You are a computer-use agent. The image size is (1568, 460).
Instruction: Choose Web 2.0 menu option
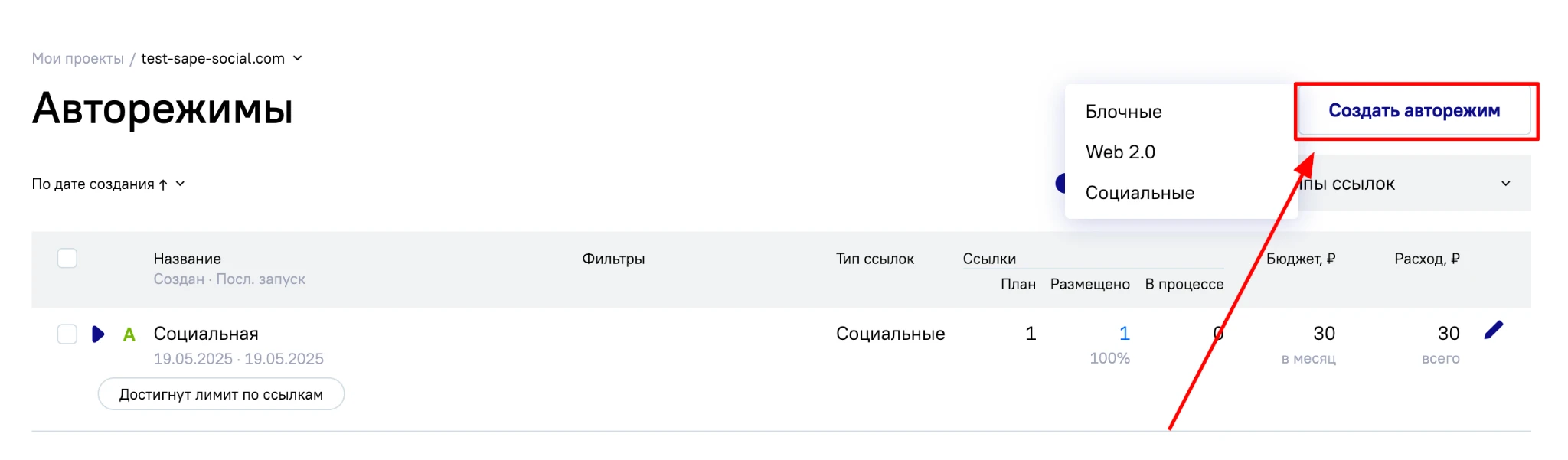[1120, 152]
